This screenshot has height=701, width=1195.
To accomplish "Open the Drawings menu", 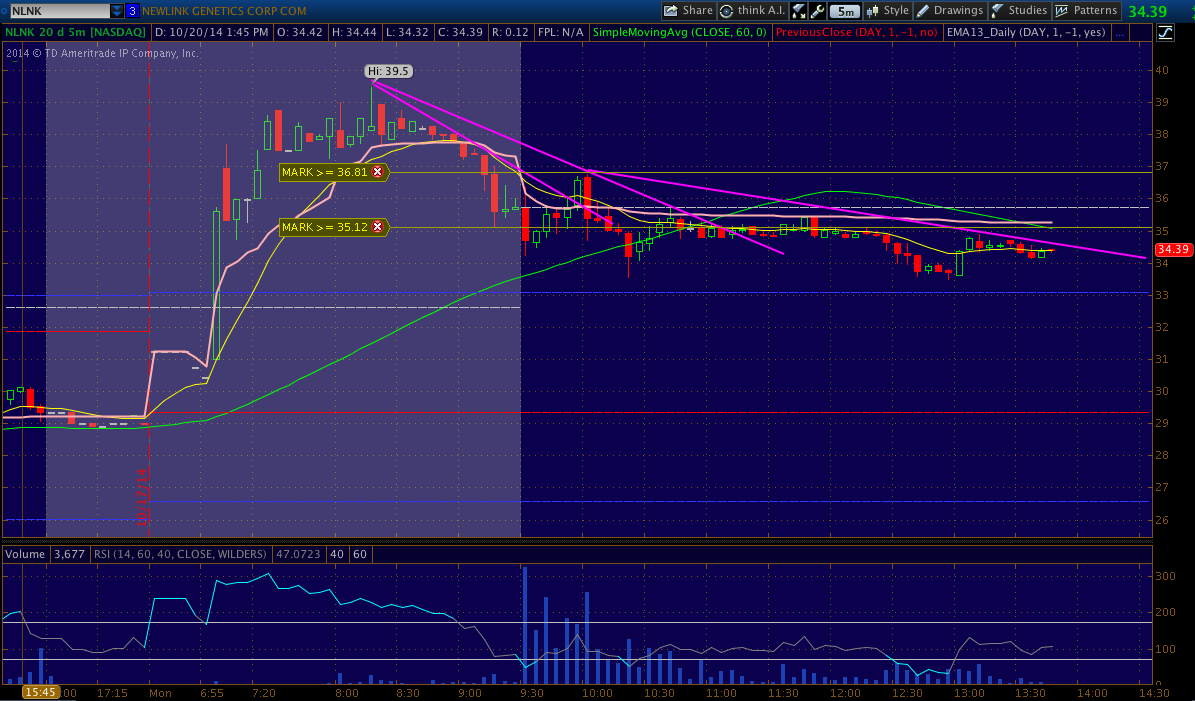I will coord(950,11).
